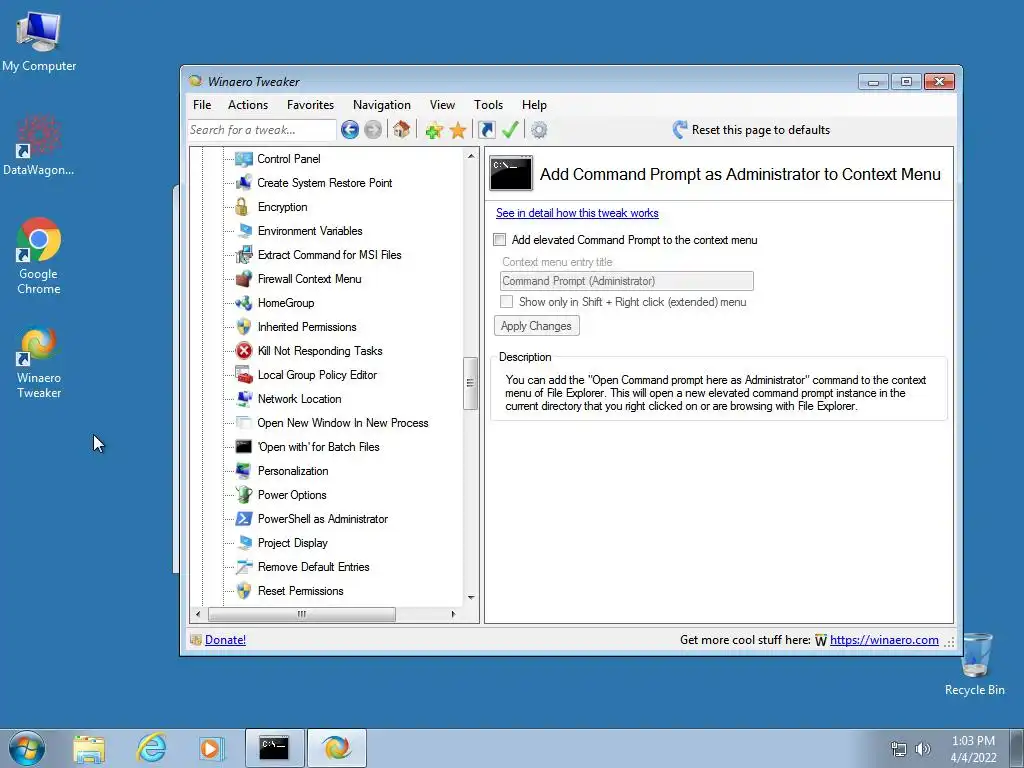Toggle Show only in Shift + Right click checkbox
This screenshot has width=1024, height=768.
pyautogui.click(x=506, y=302)
